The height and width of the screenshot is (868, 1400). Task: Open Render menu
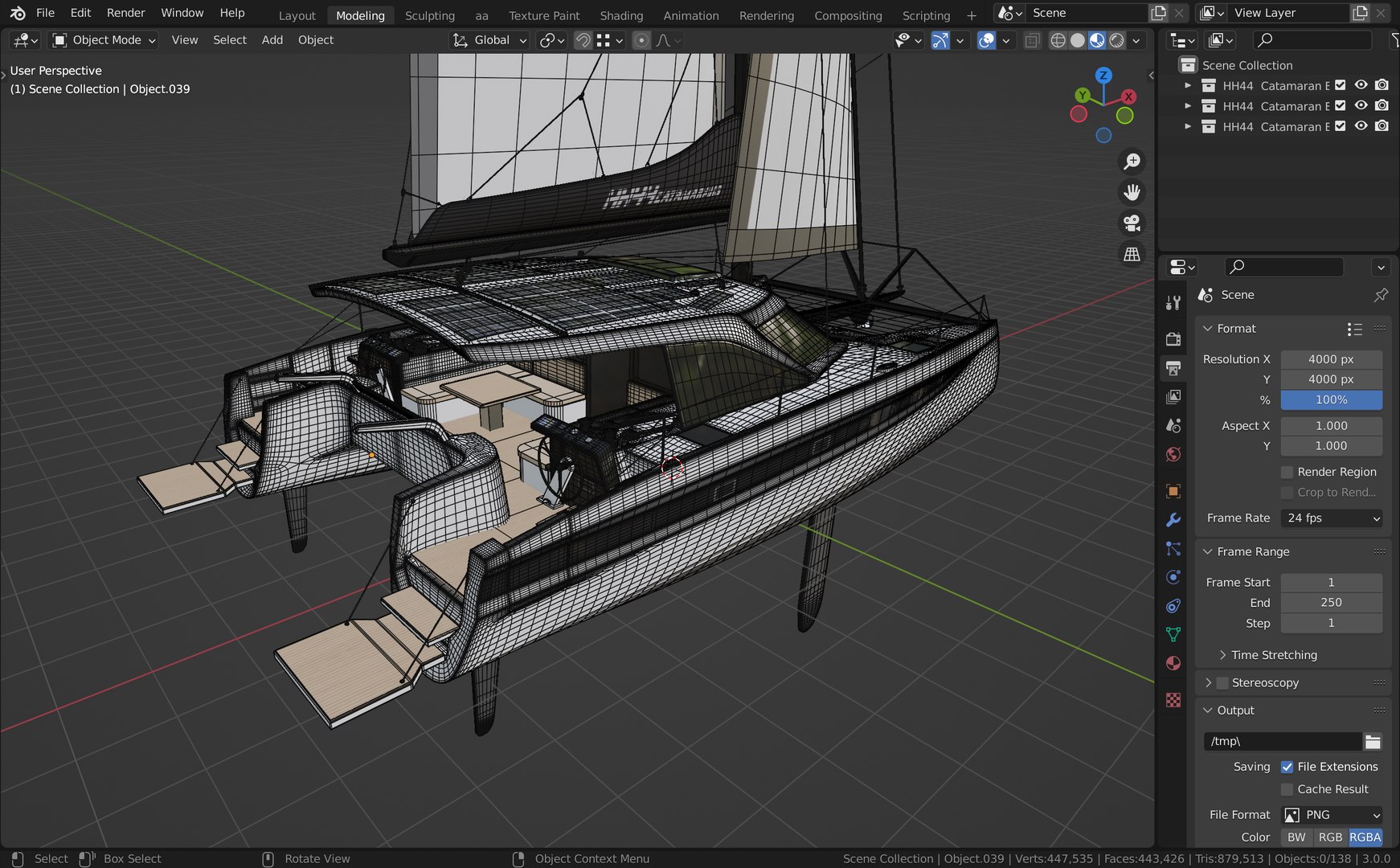126,13
